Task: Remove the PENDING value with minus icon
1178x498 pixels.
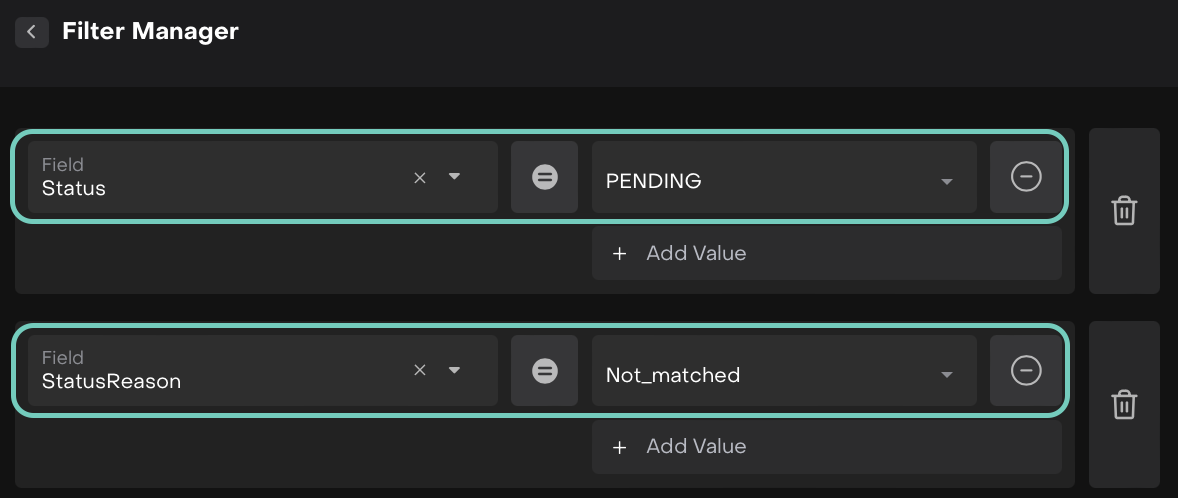Action: (x=1026, y=177)
